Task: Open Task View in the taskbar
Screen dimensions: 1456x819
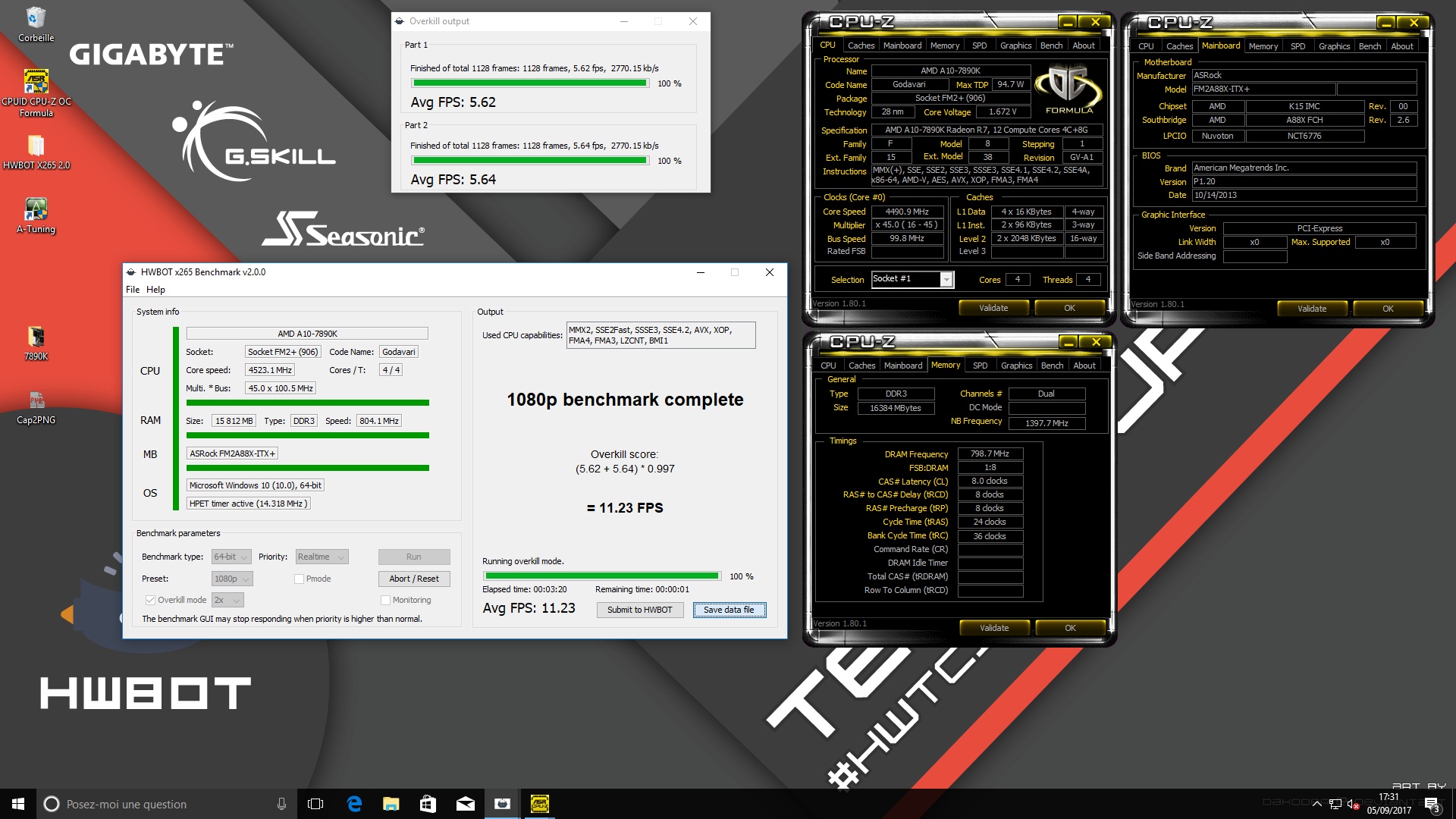Action: tap(315, 804)
